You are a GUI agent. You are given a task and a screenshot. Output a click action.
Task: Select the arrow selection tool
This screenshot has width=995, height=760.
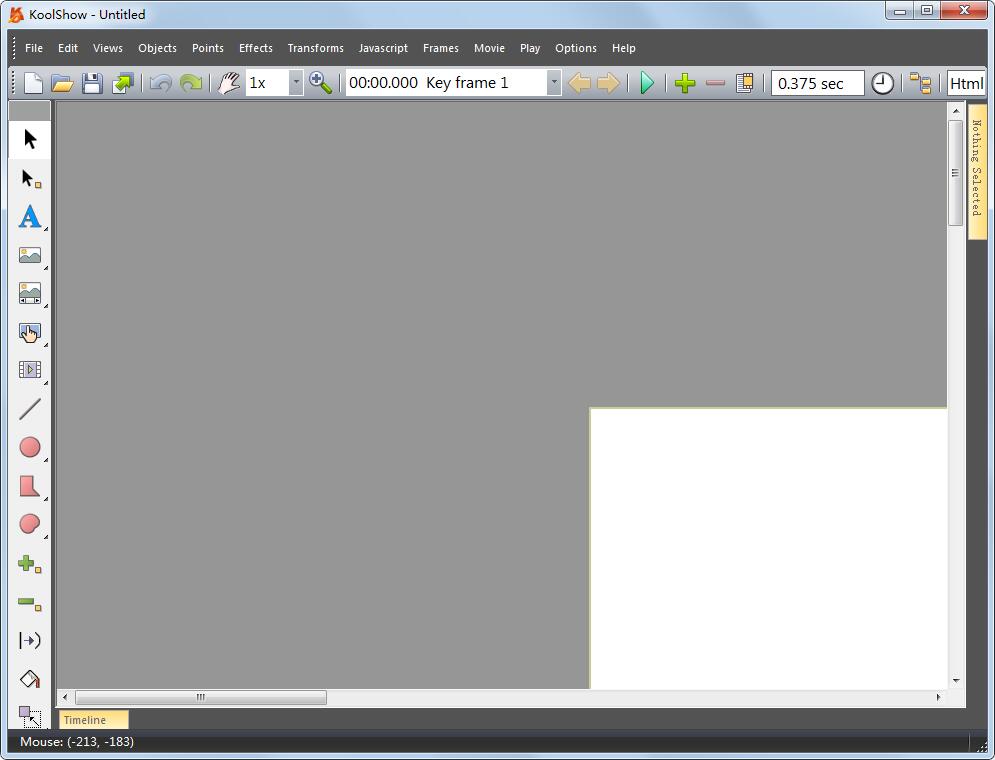(x=30, y=139)
